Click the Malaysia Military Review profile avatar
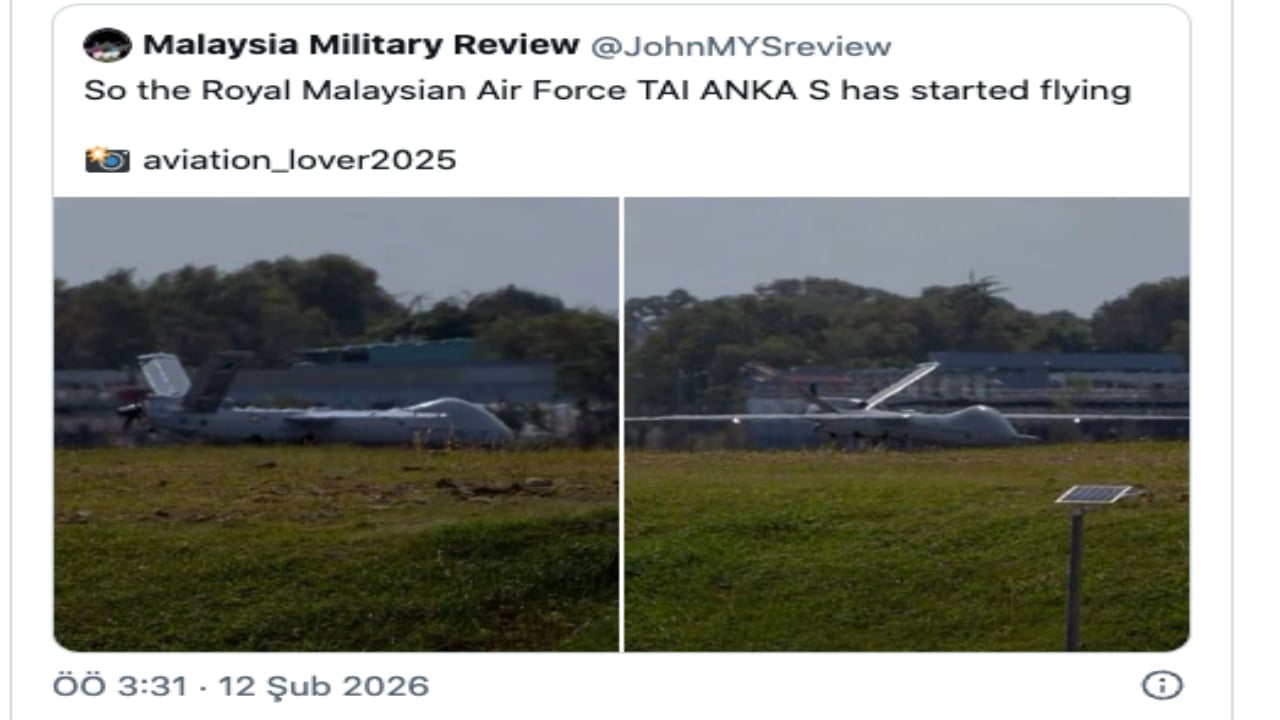This screenshot has height=720, width=1280. pyautogui.click(x=107, y=45)
